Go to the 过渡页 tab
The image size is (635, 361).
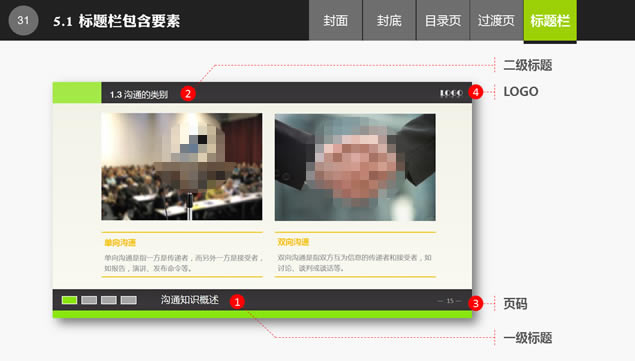(496, 20)
